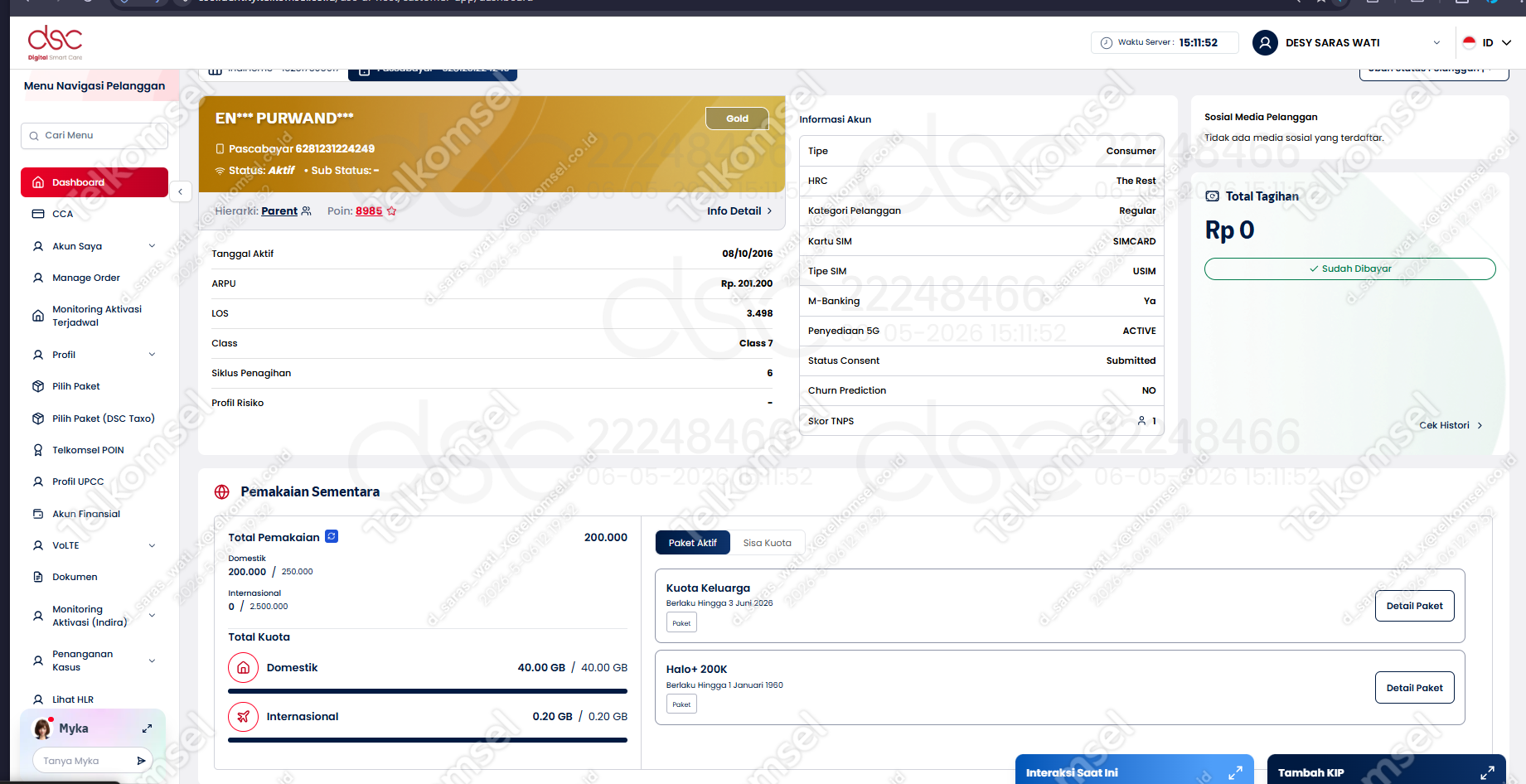Click the Domestik home quota icon
1526x784 pixels.
click(243, 667)
